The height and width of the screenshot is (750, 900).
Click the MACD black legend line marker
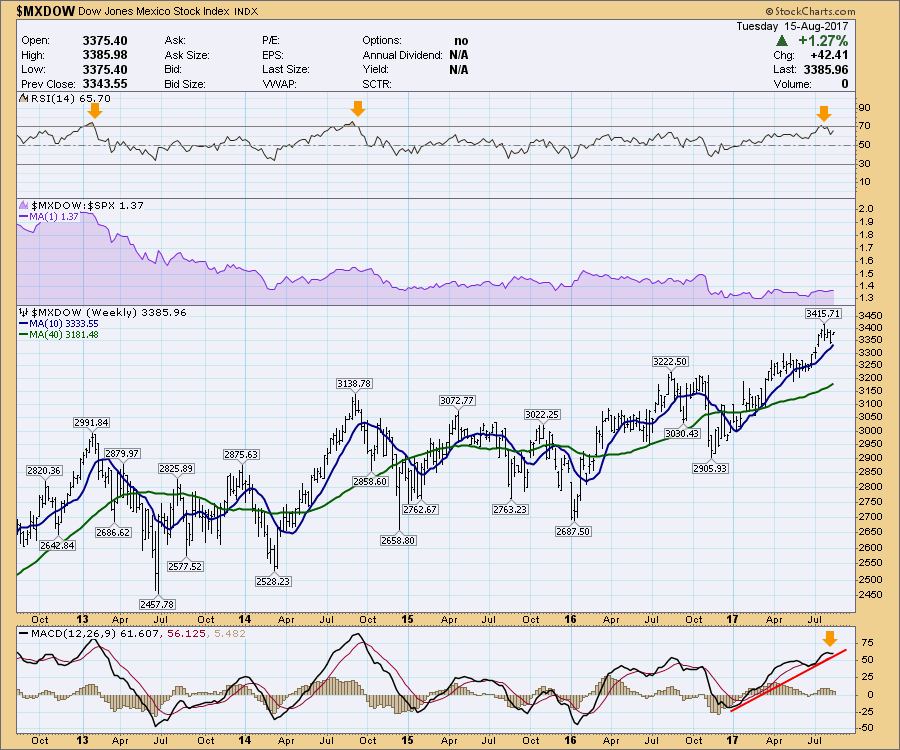coord(24,634)
